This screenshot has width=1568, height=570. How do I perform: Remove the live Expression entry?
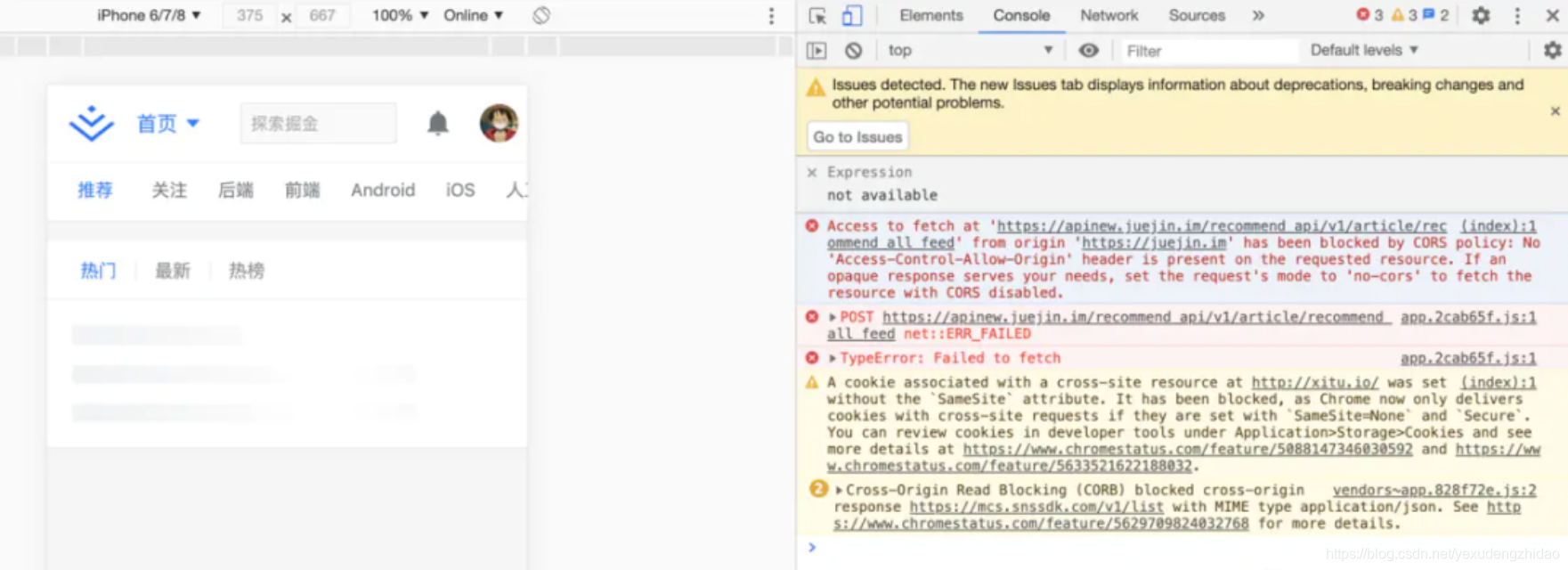[x=811, y=172]
